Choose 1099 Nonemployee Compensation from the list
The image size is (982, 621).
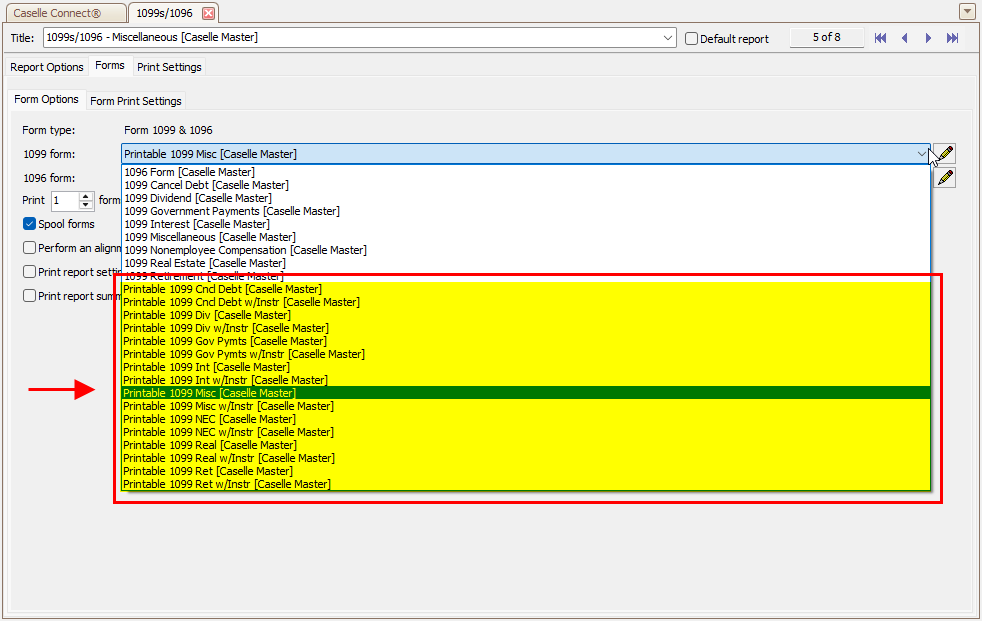click(x=245, y=250)
